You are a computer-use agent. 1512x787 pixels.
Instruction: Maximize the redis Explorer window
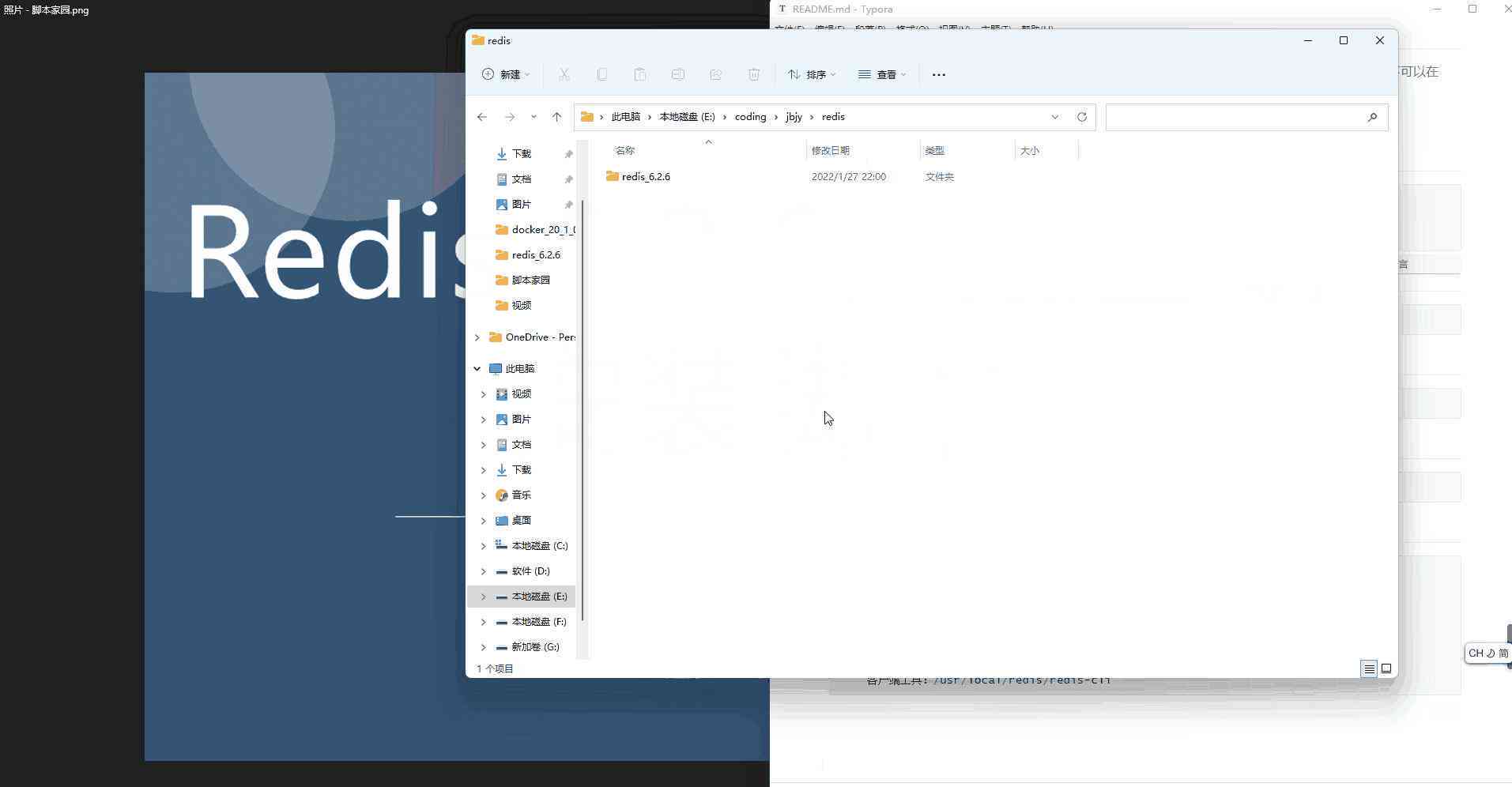click(x=1344, y=40)
